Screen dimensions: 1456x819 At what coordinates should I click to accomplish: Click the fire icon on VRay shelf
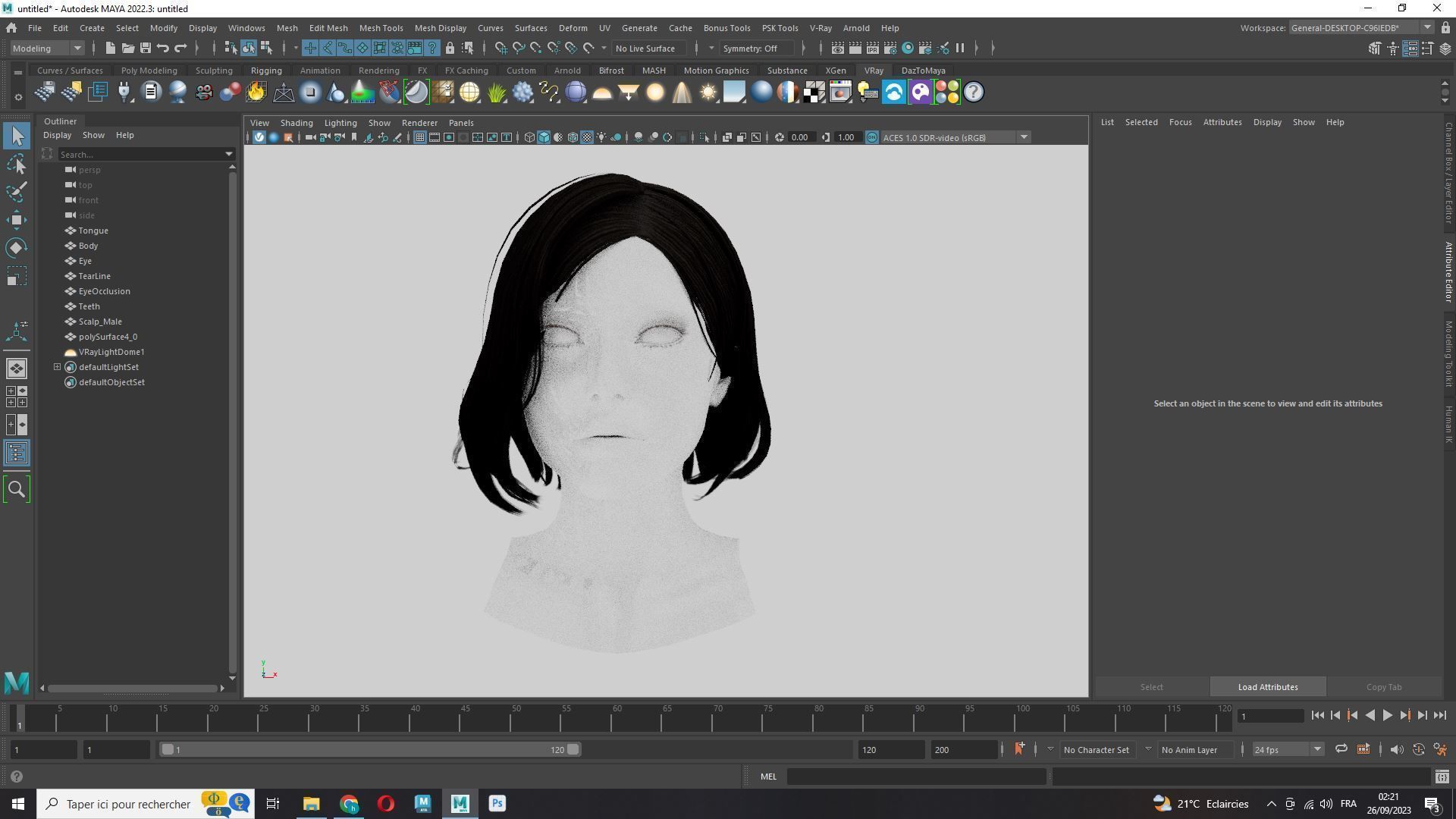[256, 93]
